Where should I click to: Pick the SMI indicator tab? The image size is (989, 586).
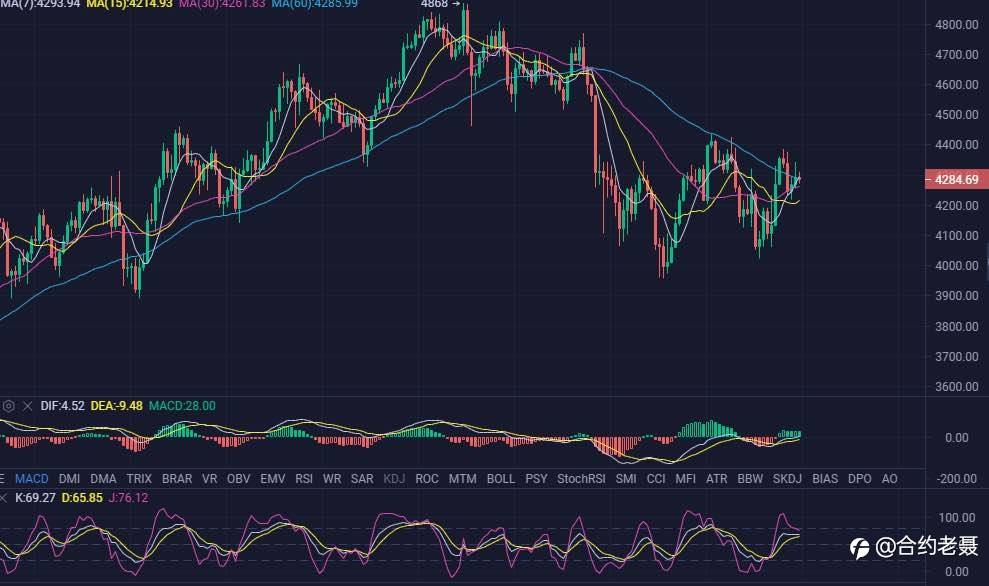click(626, 479)
